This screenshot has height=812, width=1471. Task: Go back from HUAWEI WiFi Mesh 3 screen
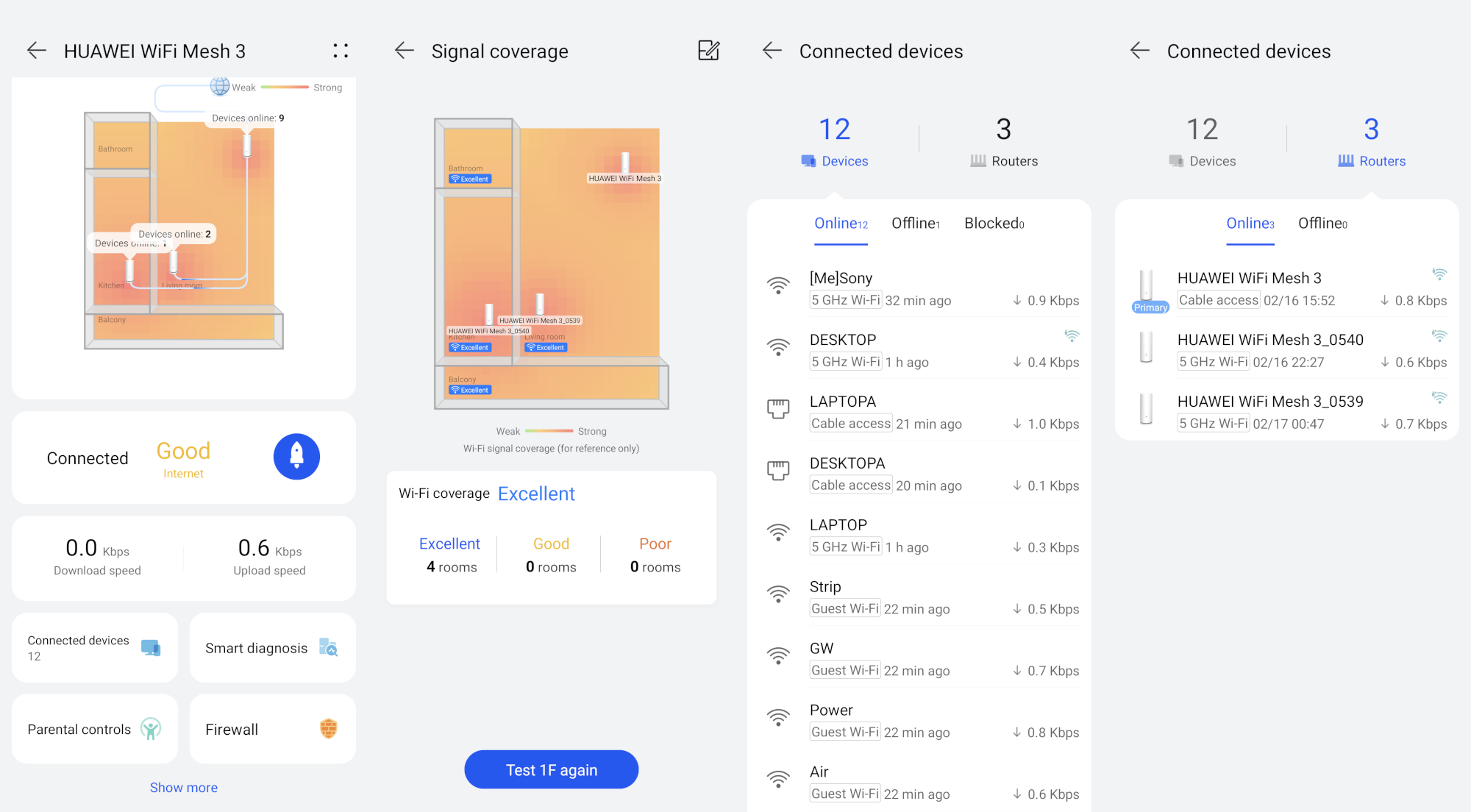pos(37,51)
